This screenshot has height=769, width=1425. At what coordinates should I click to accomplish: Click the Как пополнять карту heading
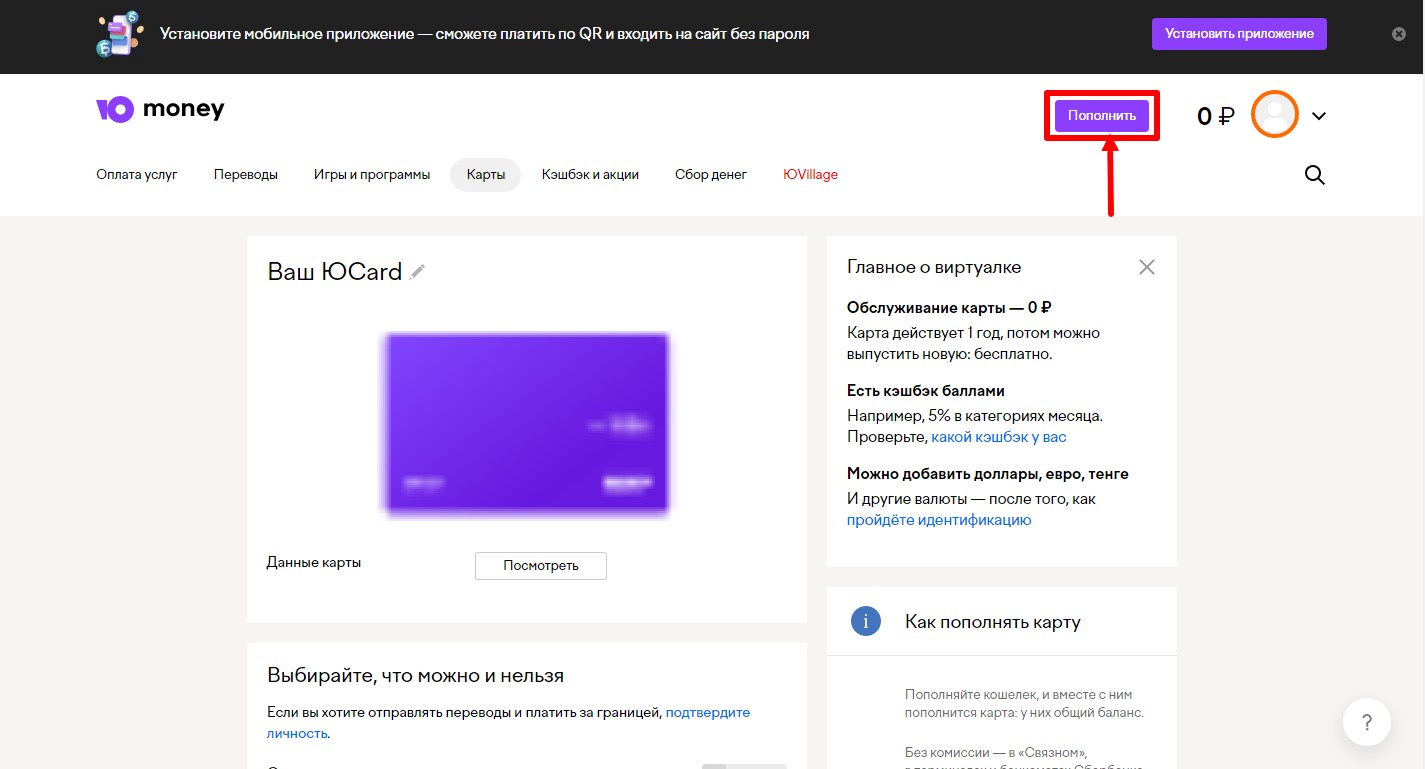click(993, 622)
